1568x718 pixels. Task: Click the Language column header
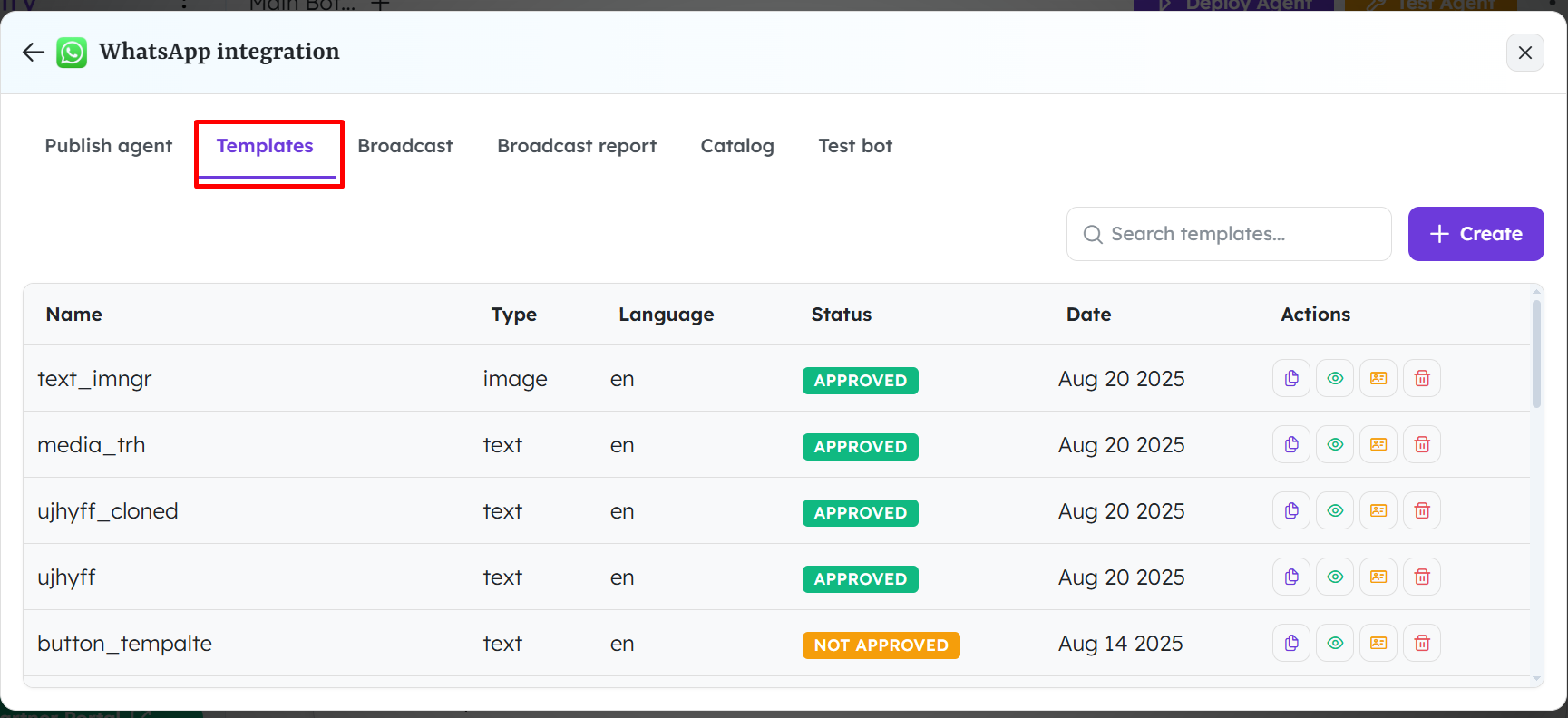click(x=667, y=315)
